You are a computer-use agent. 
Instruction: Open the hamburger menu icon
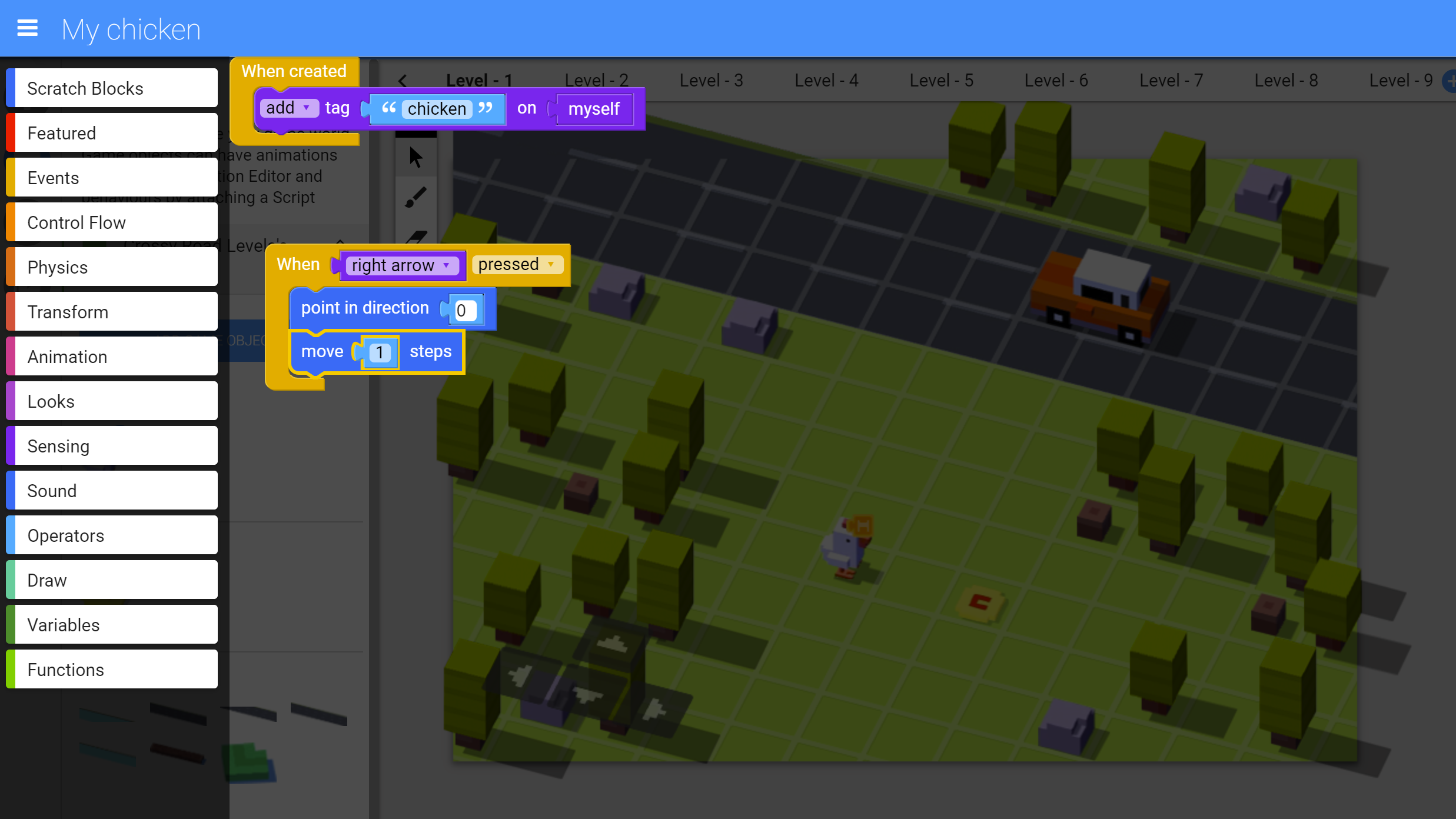point(28,28)
